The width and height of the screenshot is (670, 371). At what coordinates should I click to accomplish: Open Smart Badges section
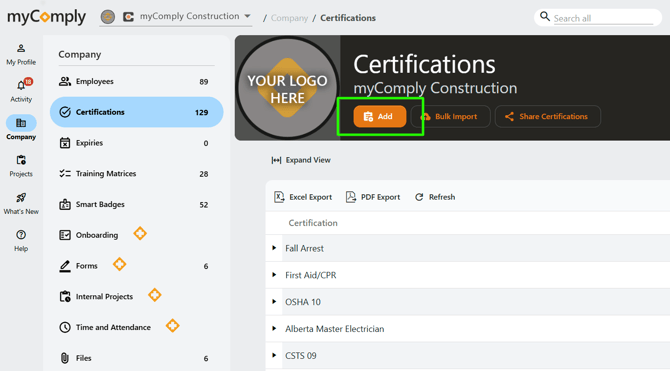(x=136, y=204)
